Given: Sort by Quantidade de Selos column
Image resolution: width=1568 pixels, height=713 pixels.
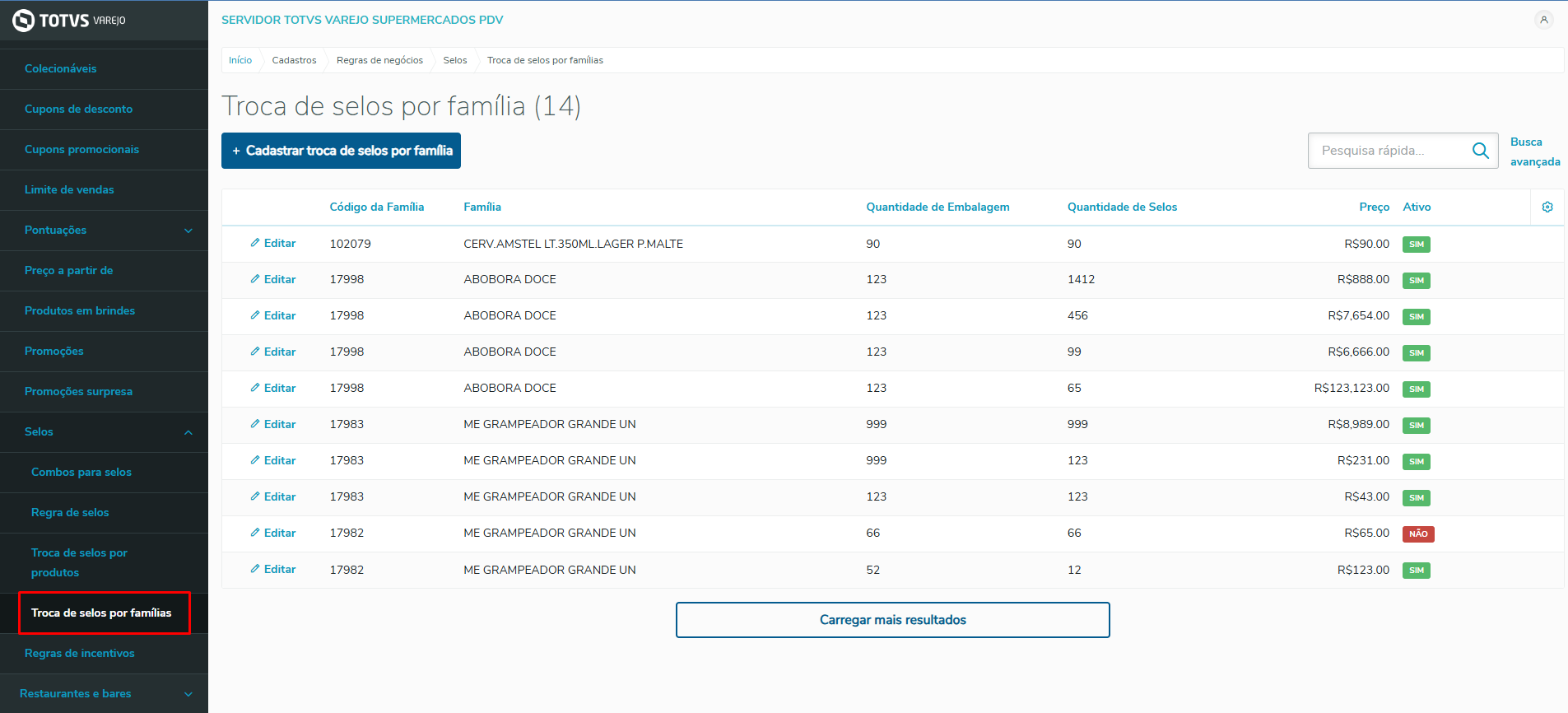Looking at the screenshot, I should pyautogui.click(x=1123, y=207).
